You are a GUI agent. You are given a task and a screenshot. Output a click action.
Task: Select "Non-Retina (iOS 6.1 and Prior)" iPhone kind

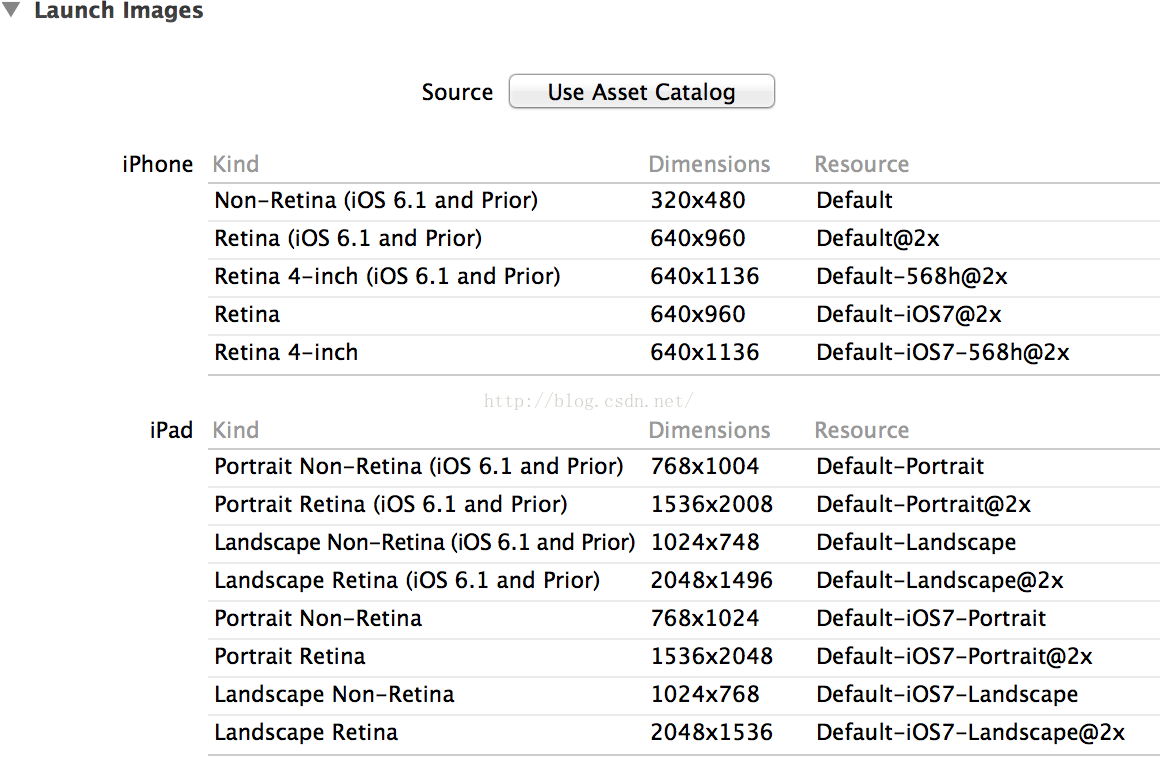pos(376,201)
